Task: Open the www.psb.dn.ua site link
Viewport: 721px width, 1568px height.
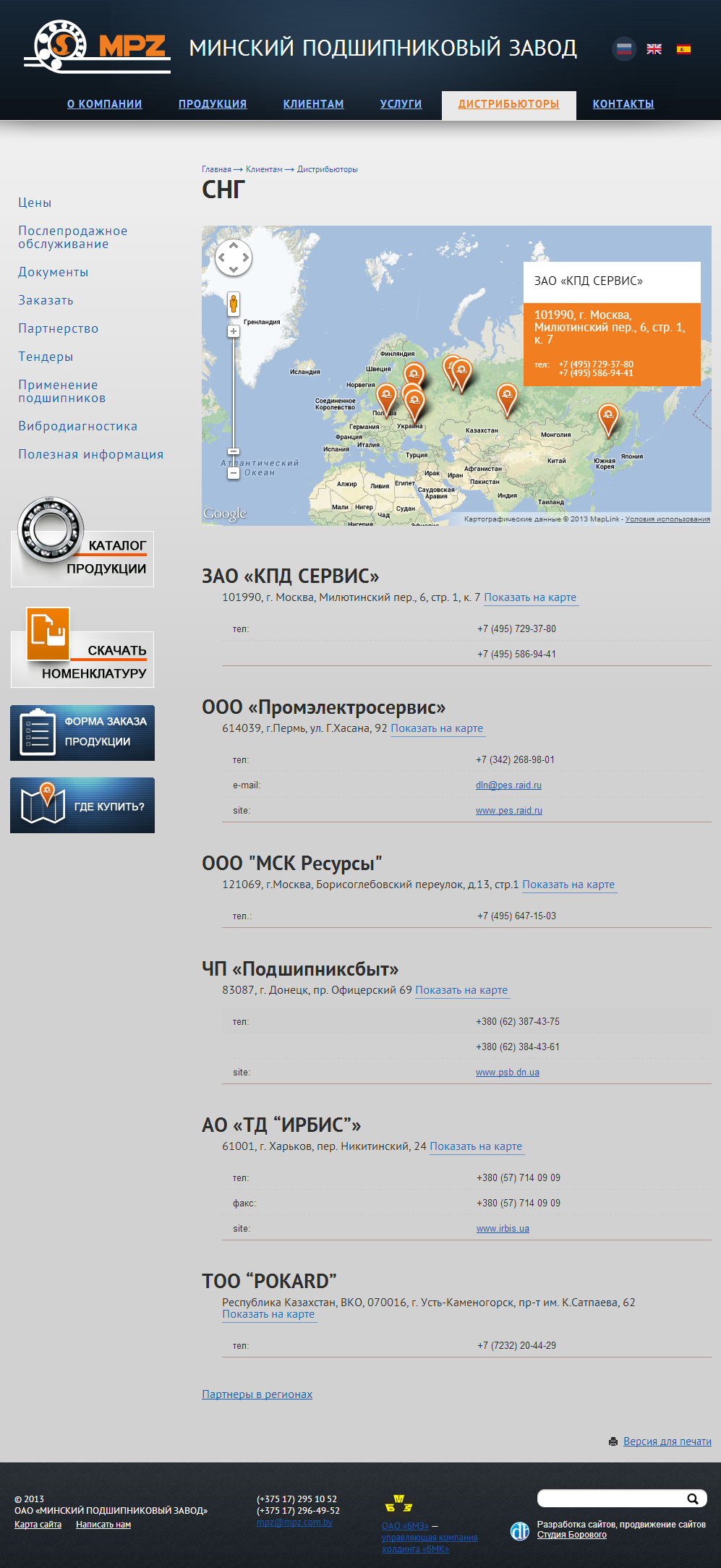Action: [x=508, y=1073]
